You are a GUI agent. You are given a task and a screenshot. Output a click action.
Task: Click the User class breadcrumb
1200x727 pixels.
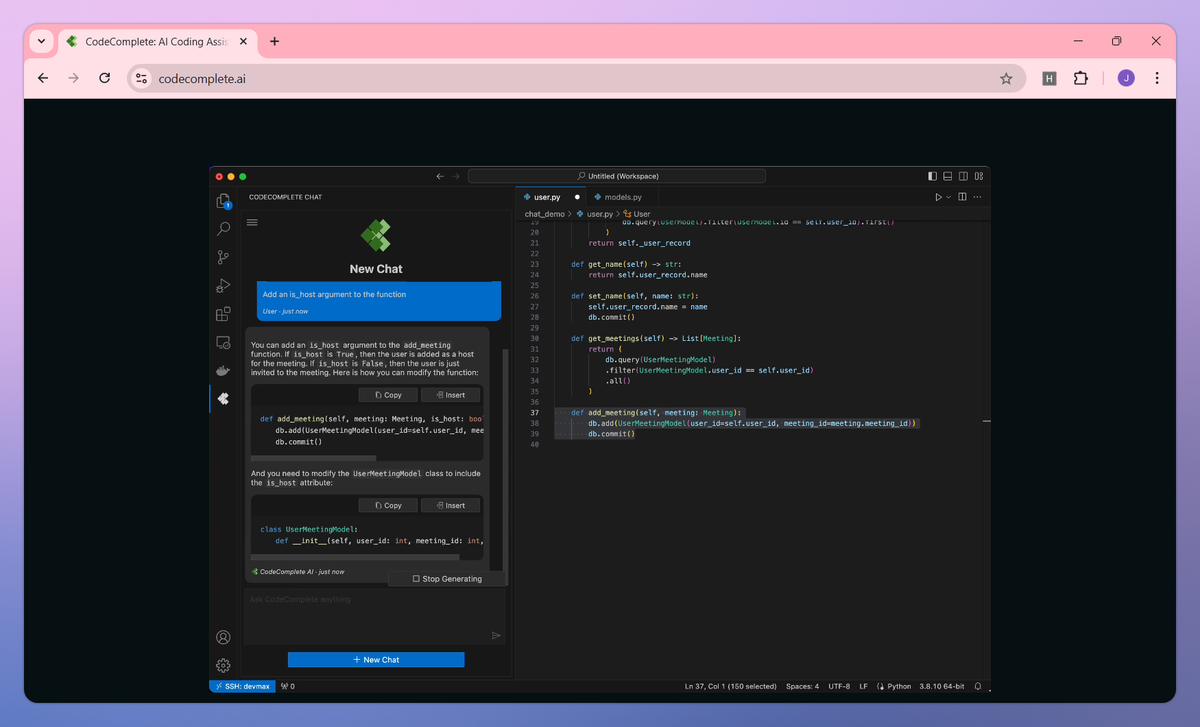coord(637,214)
